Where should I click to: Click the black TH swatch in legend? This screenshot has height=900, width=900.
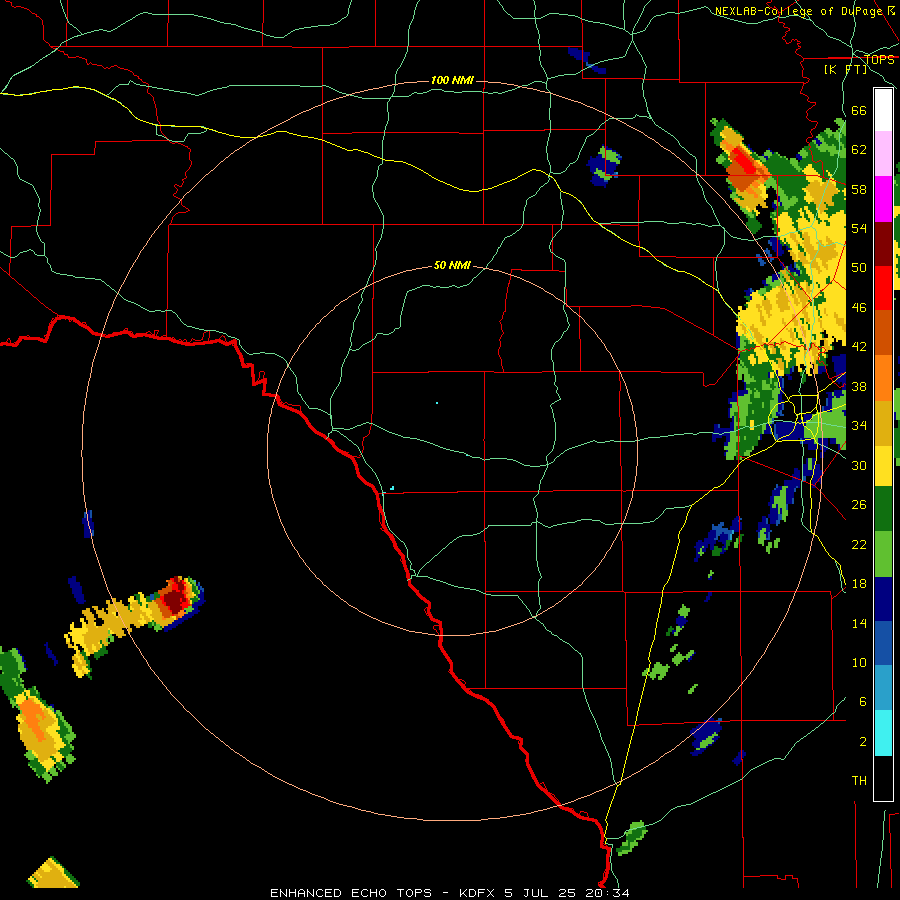pos(883,778)
